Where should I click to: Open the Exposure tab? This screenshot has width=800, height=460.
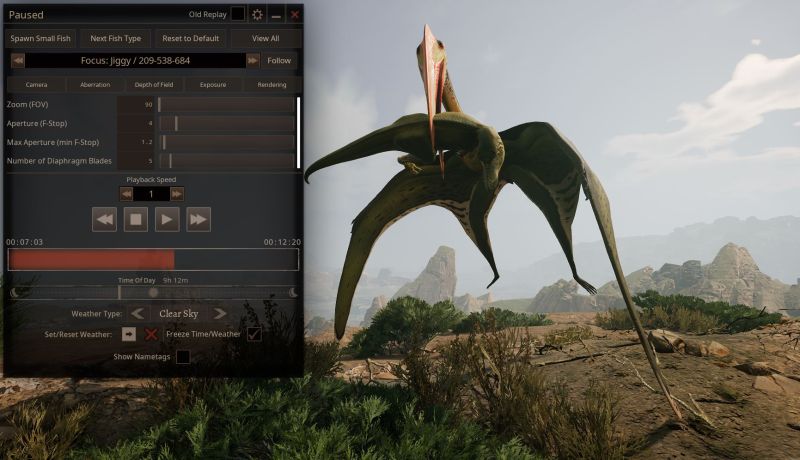tap(213, 85)
